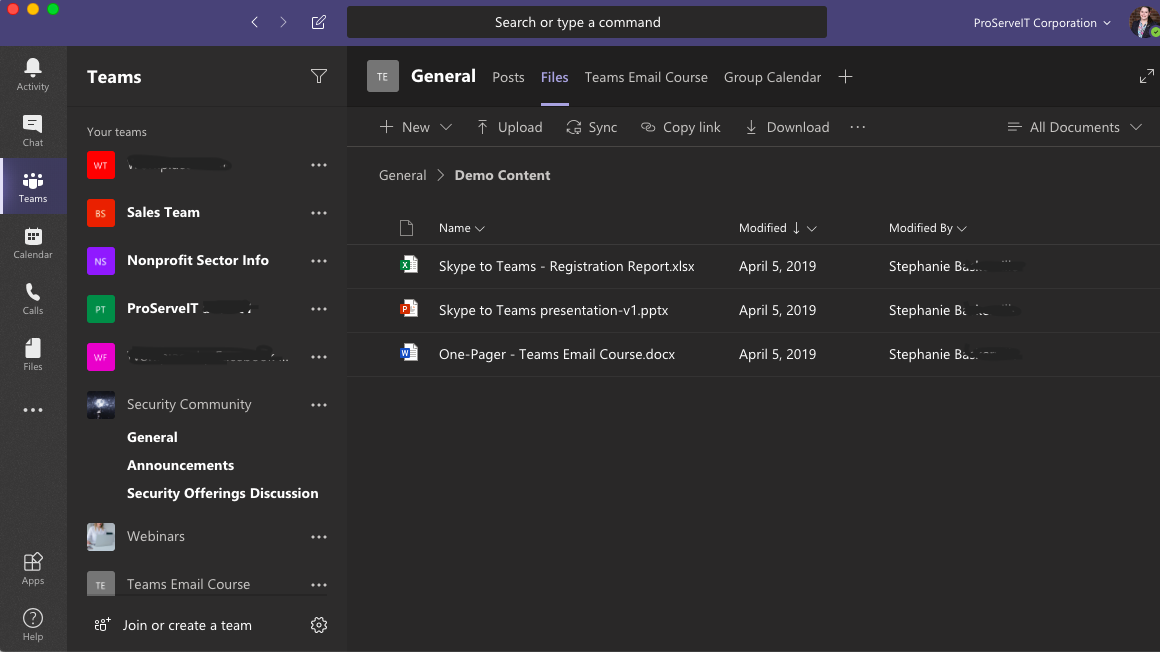The height and width of the screenshot is (652, 1160).
Task: Open the manage teams settings gear
Action: pos(318,624)
